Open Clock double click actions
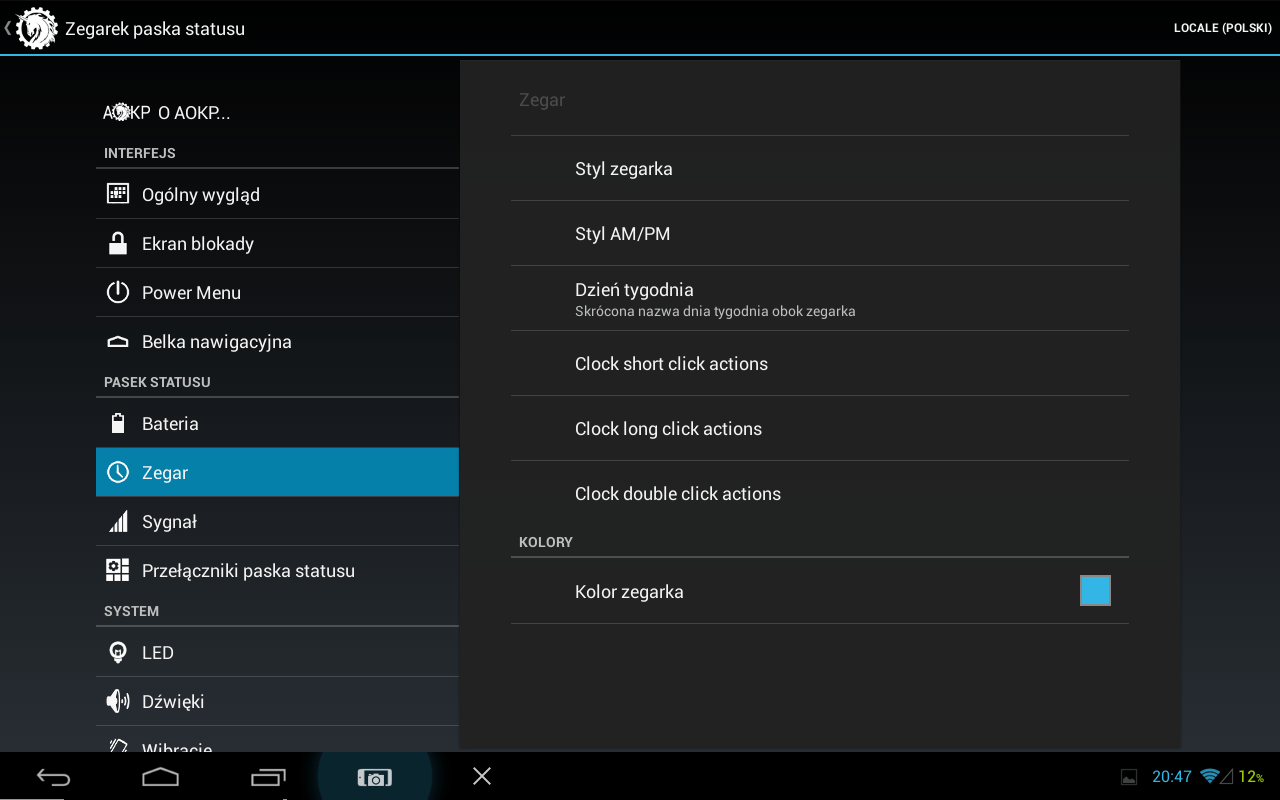Screen dimensions: 1280x800 pos(820,493)
